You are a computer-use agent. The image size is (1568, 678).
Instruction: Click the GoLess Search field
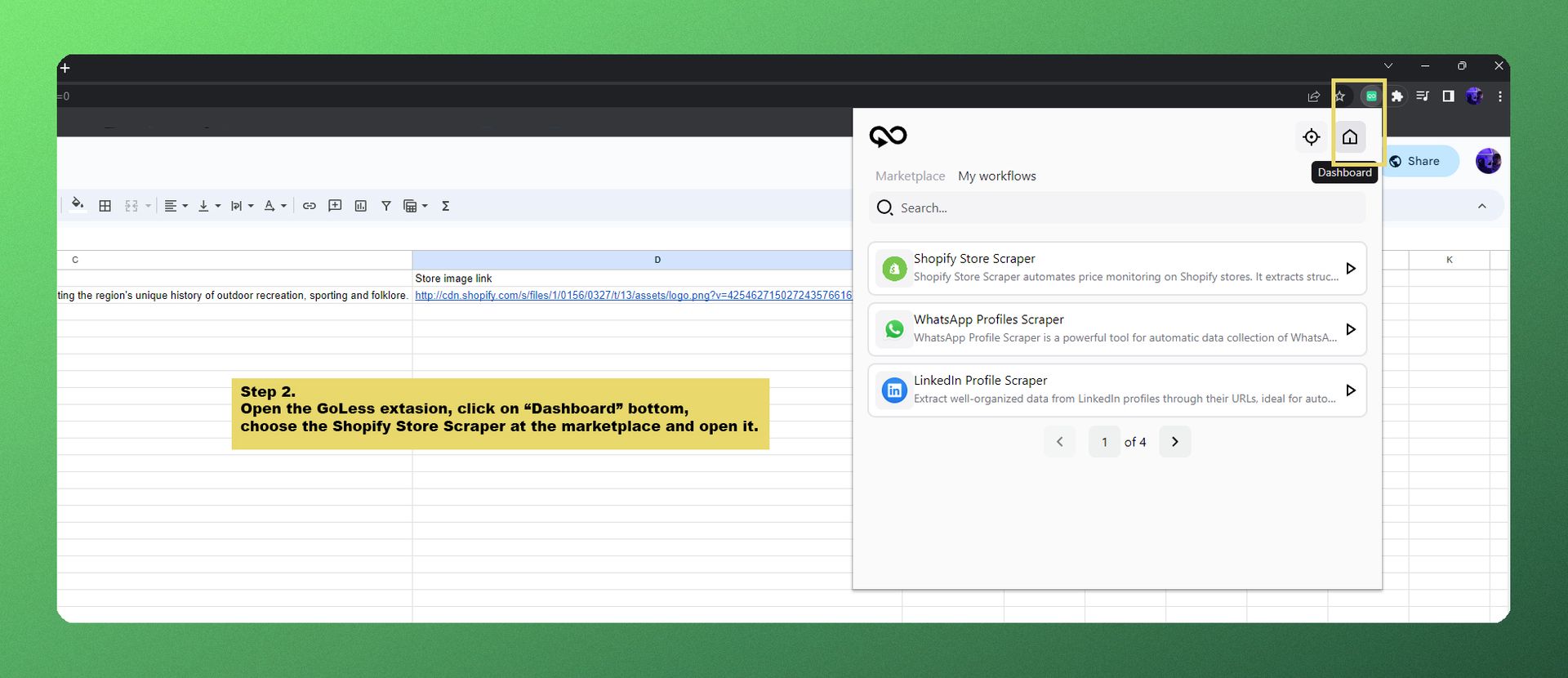coord(1117,207)
